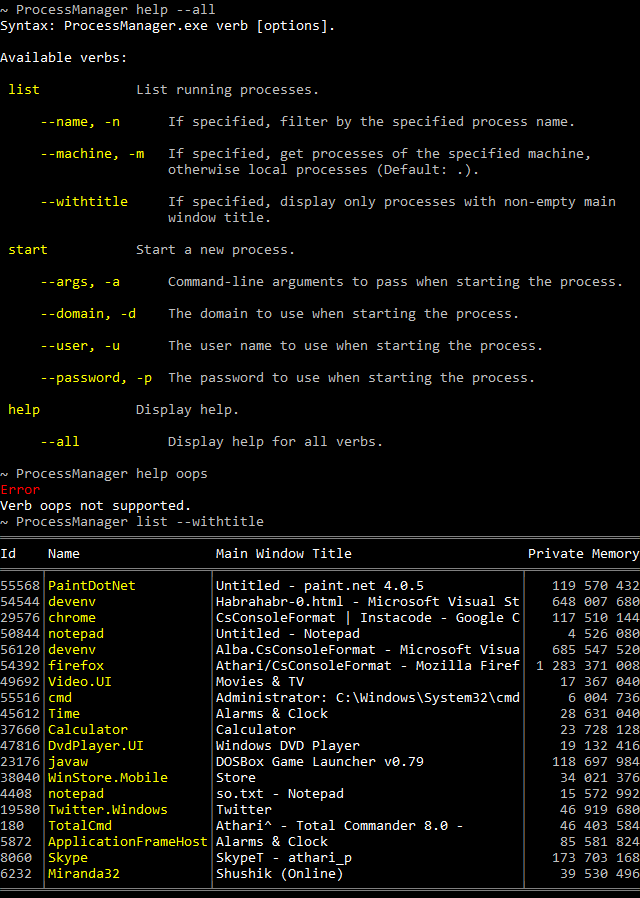The height and width of the screenshot is (898, 640).
Task: Click 'Movies & TV' window title
Action: pos(259,682)
